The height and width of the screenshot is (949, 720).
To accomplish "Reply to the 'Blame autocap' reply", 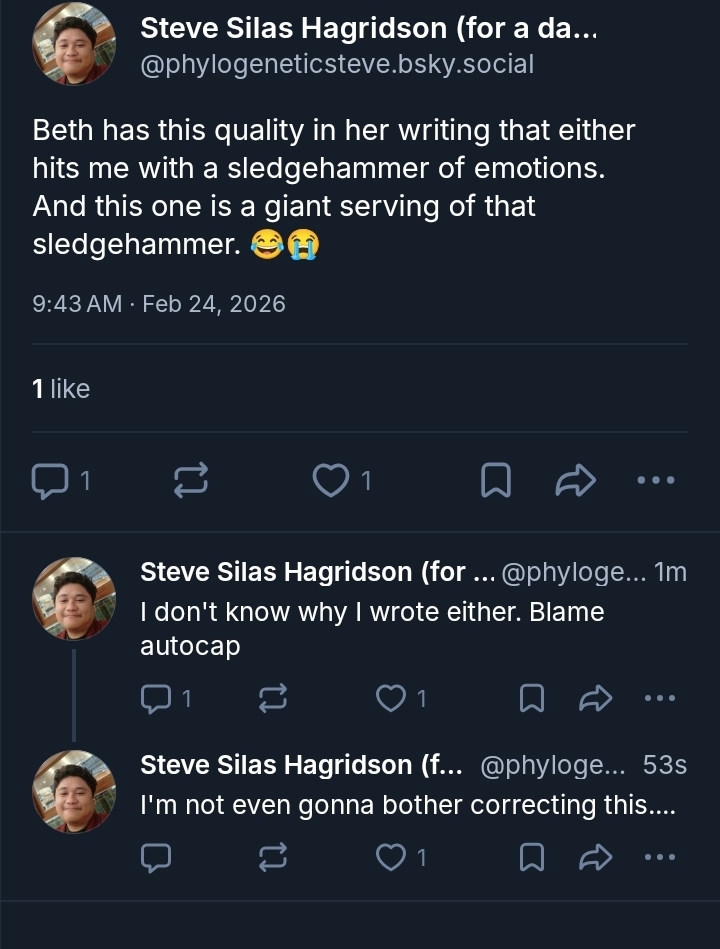I will point(156,699).
